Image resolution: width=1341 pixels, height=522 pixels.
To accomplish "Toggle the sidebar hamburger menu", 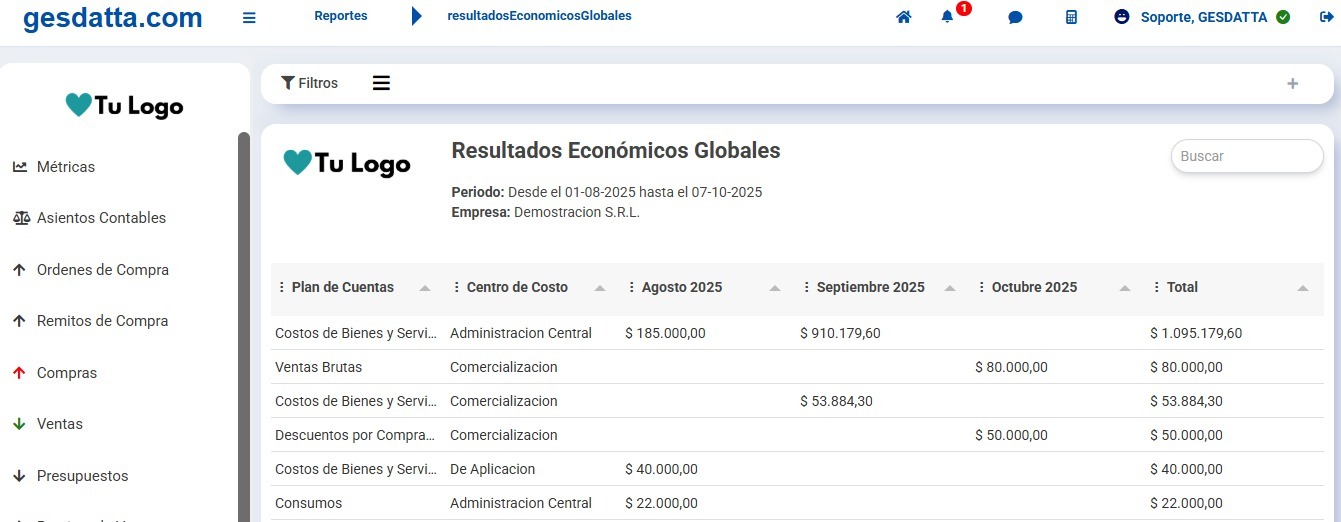I will point(249,17).
